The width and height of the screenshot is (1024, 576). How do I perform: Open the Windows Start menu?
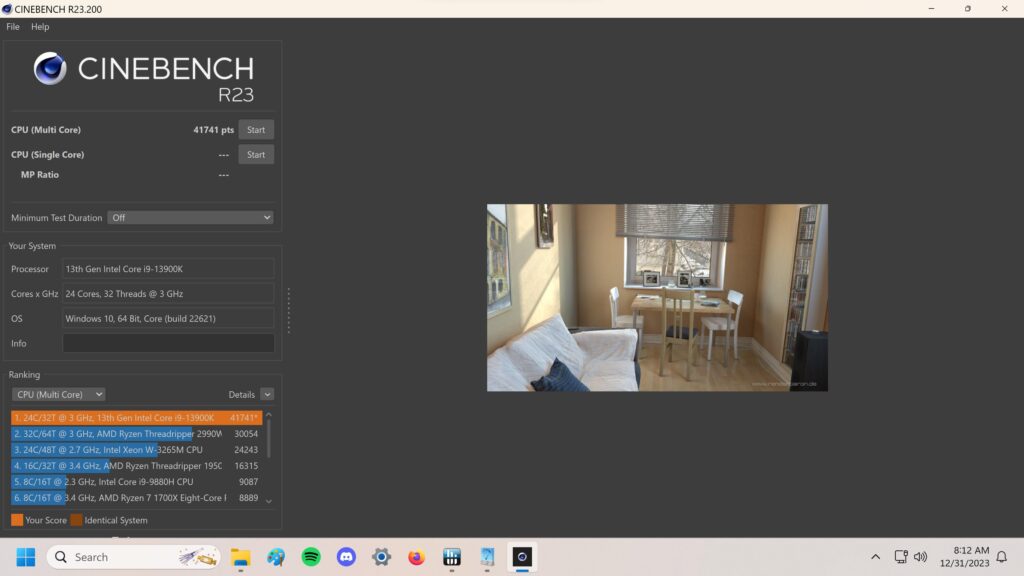25,557
